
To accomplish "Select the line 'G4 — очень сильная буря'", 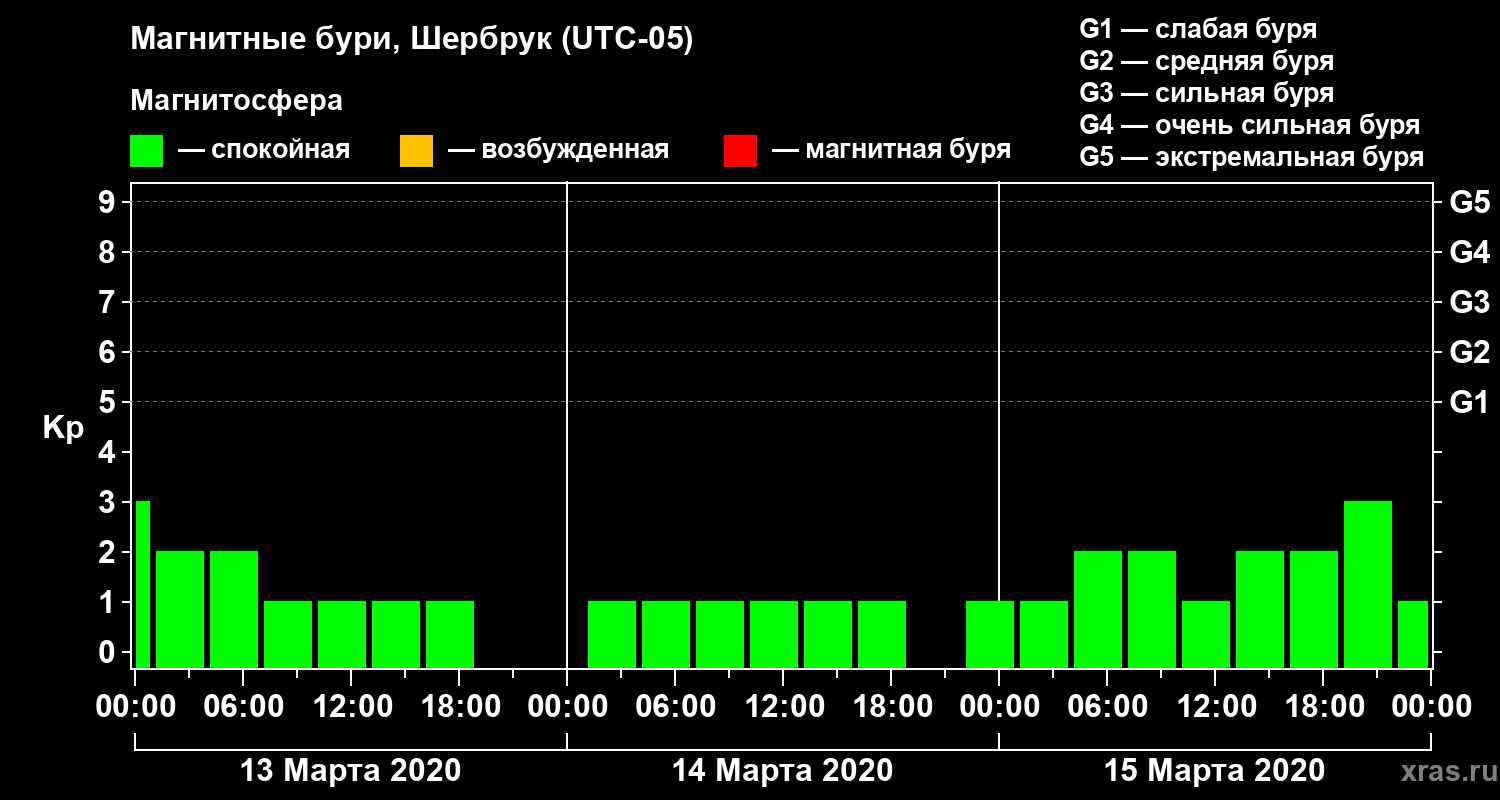I will 1250,125.
